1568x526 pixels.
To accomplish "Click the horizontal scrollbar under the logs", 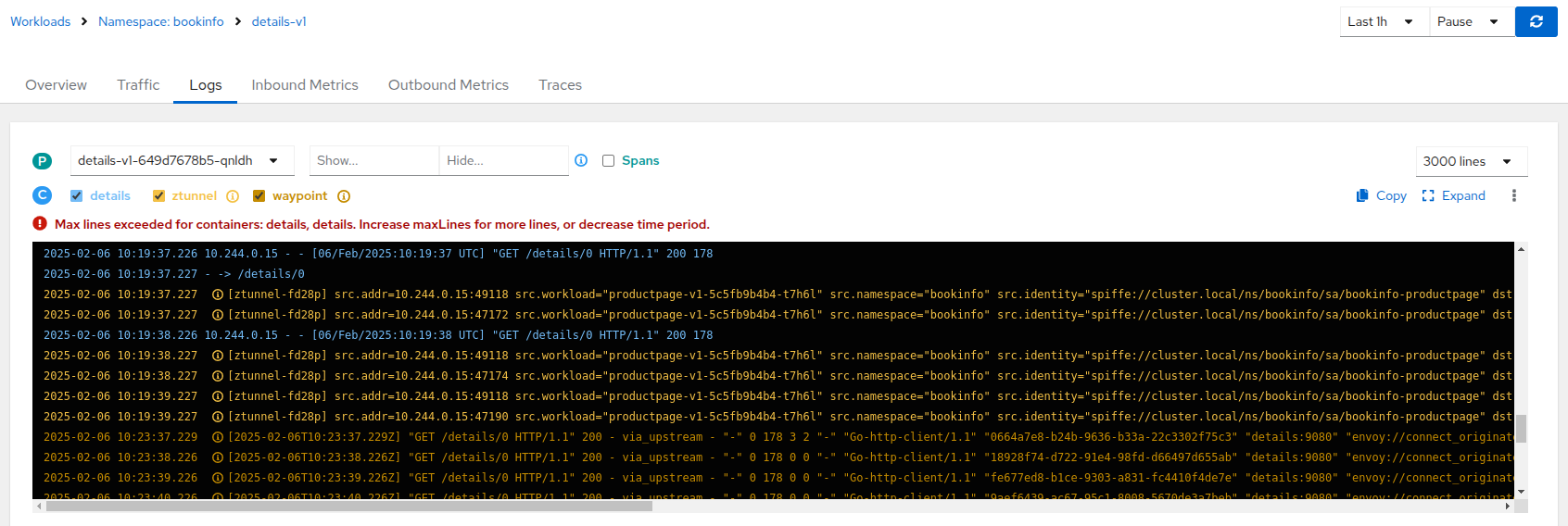I will coord(348,507).
